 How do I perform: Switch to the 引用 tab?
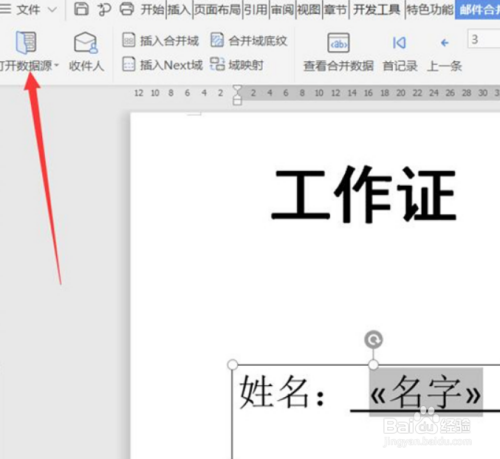(256, 10)
